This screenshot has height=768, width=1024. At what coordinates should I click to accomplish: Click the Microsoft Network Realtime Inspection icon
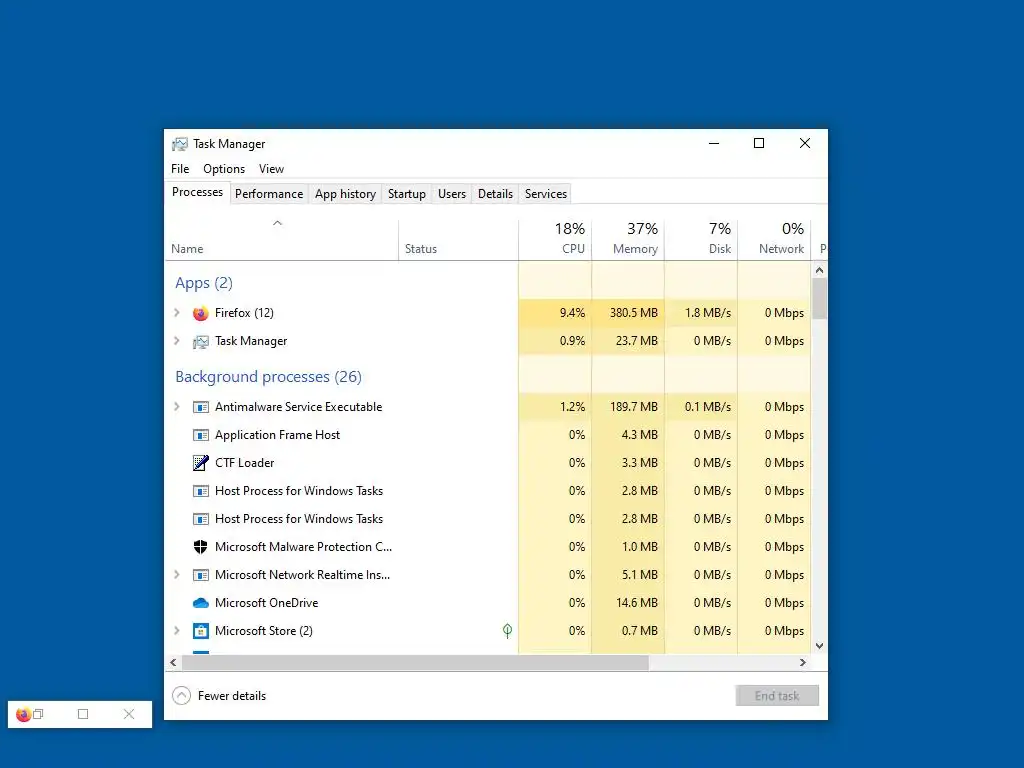coord(200,575)
